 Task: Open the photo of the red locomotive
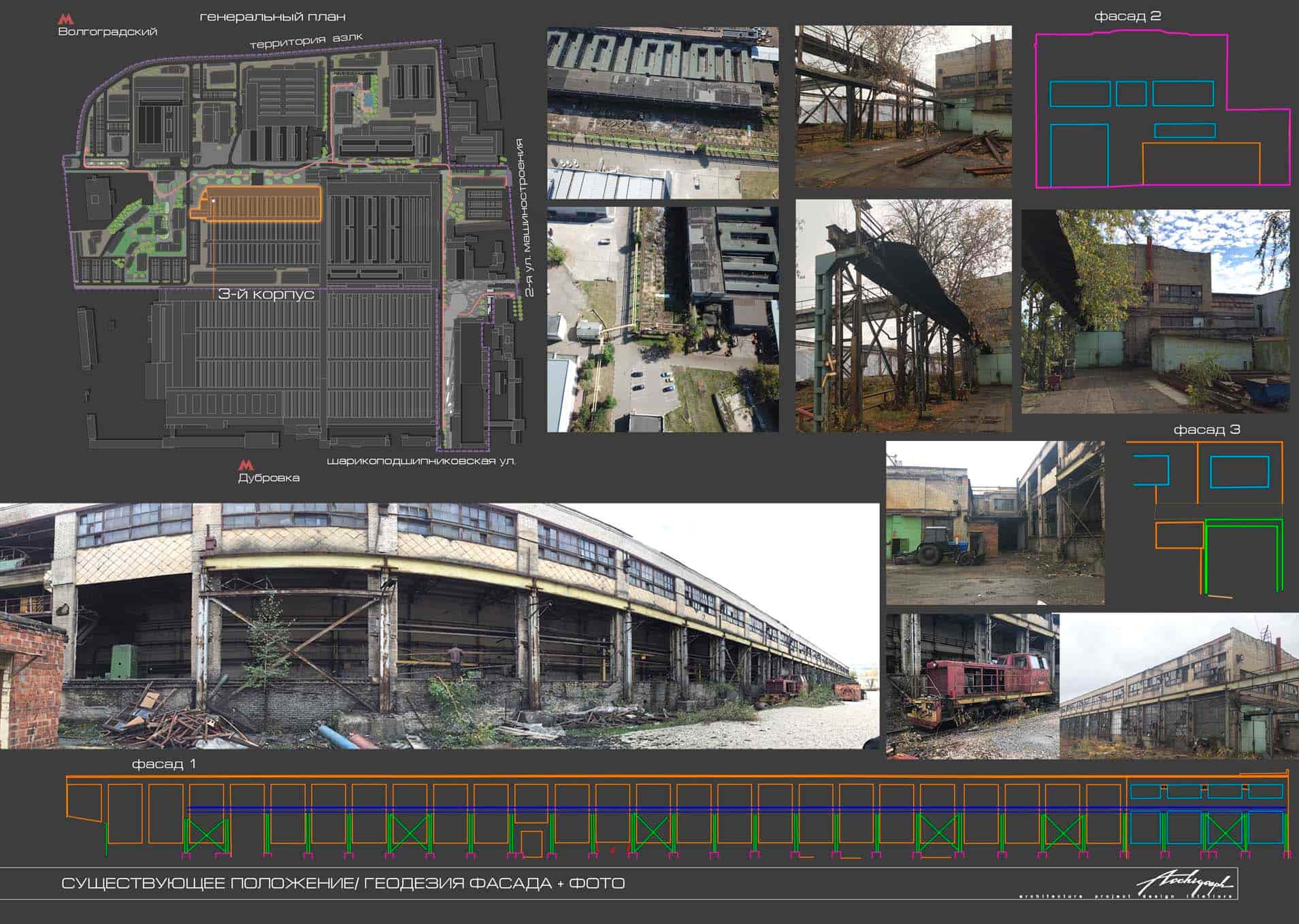pyautogui.click(x=972, y=686)
